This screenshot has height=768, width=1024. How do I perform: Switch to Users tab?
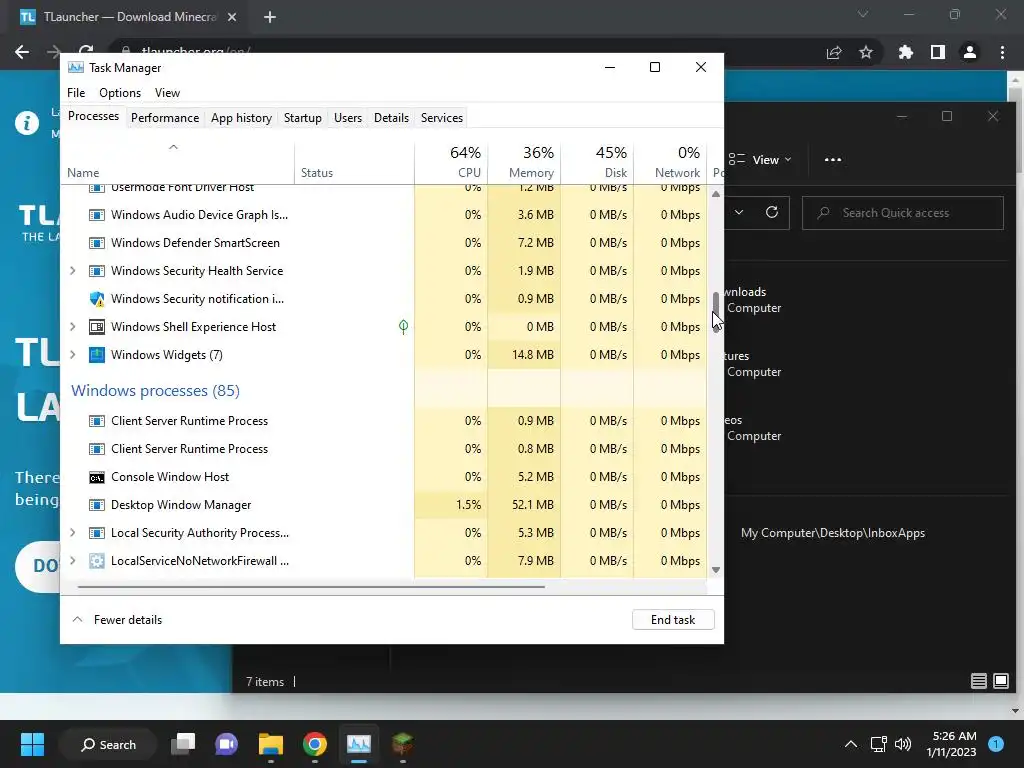[347, 118]
